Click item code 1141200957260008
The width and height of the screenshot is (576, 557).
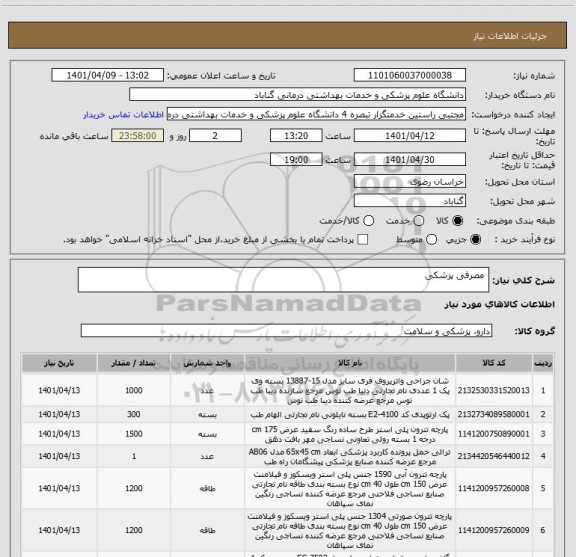coord(494,488)
